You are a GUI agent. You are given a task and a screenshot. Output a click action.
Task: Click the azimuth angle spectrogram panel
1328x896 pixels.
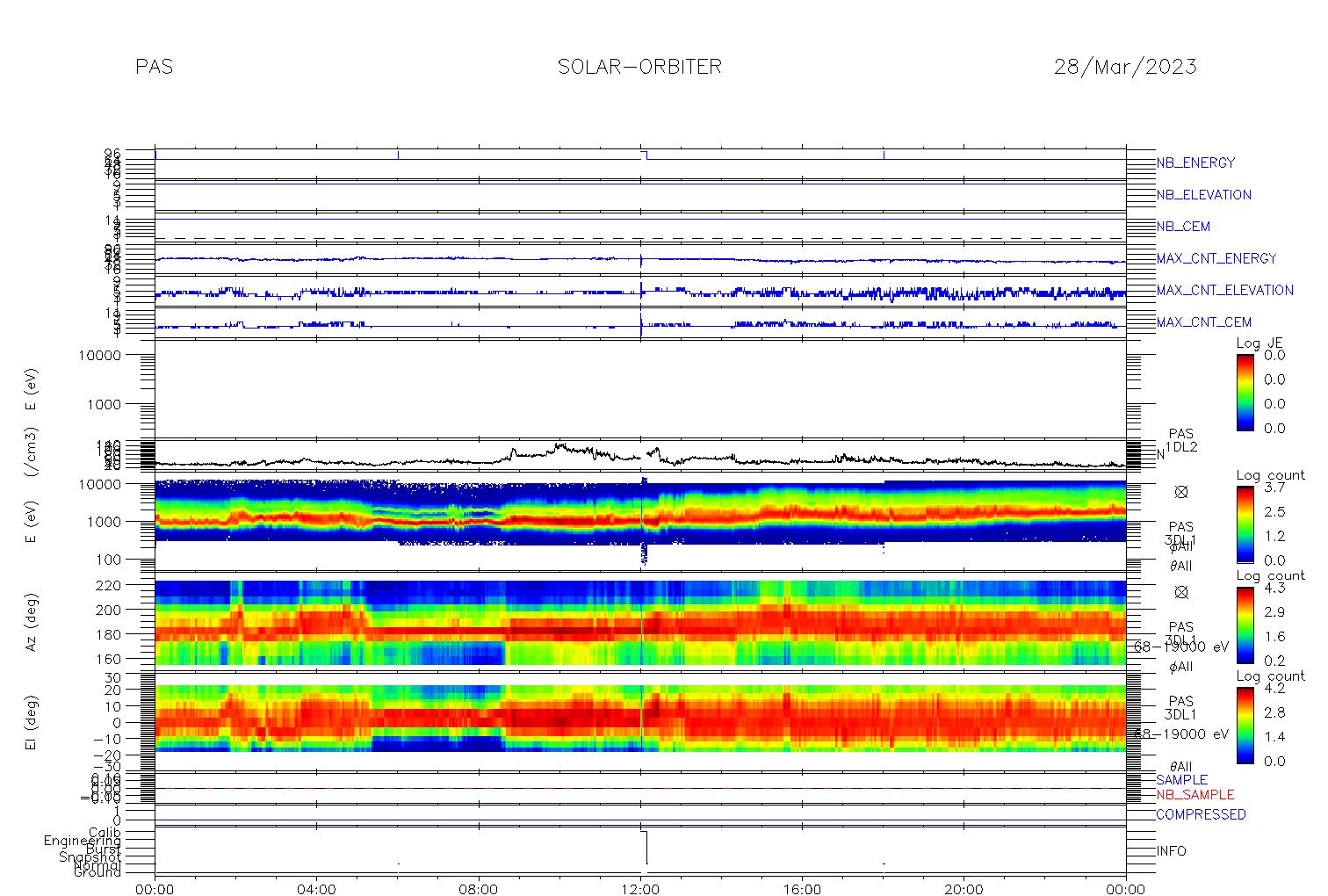tap(640, 622)
